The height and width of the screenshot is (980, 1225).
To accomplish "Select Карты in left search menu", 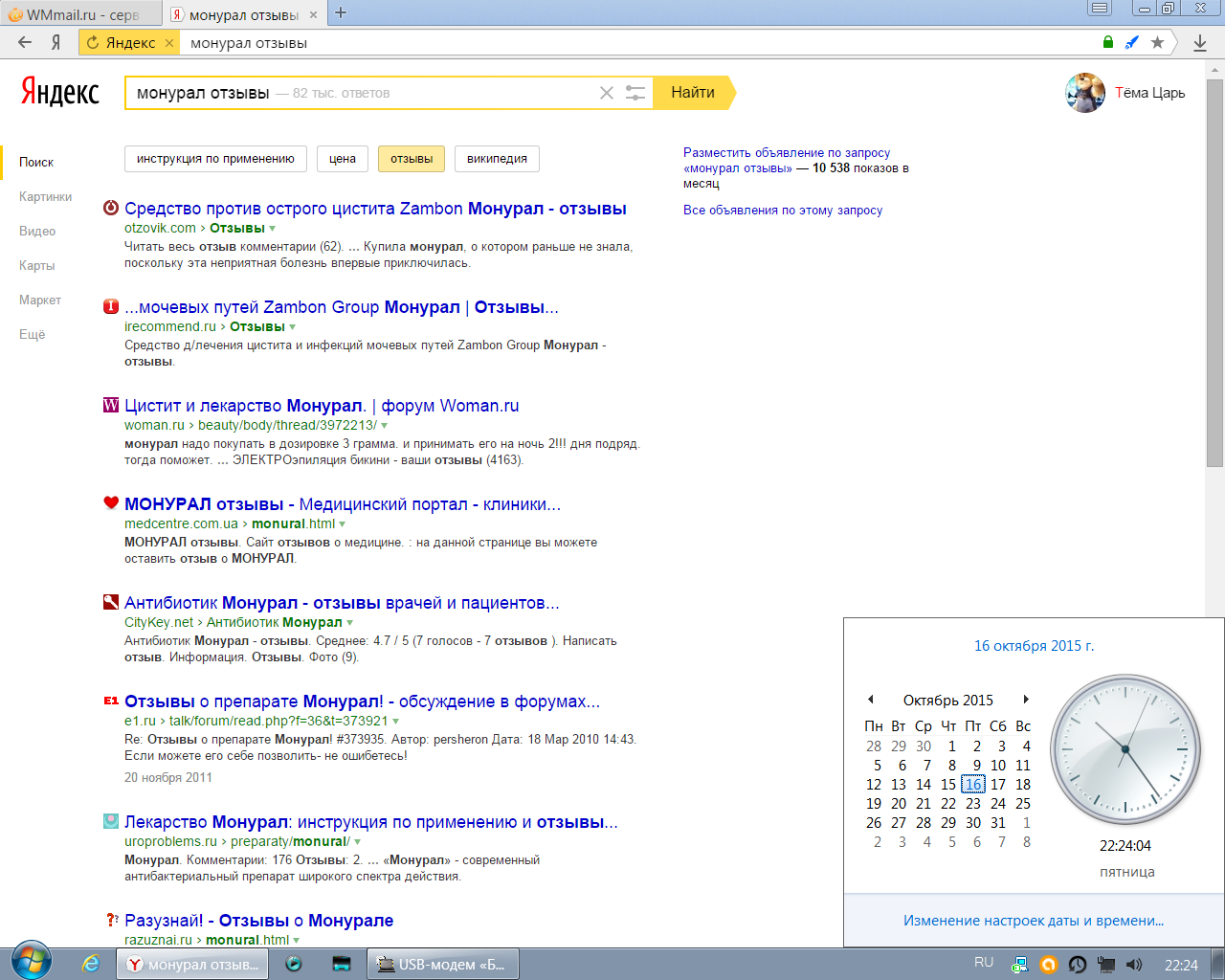I will point(37,265).
